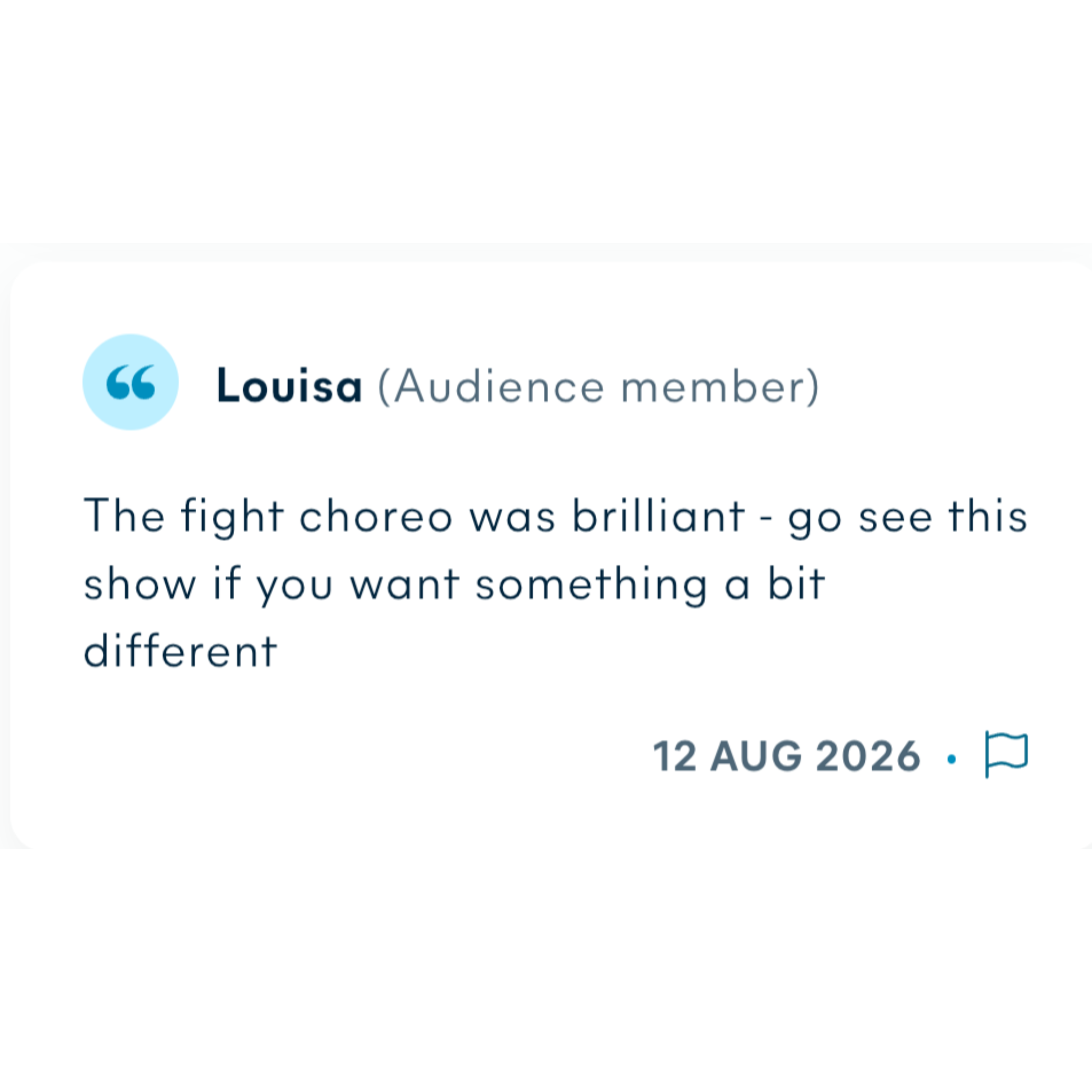Click the blue dot separator beside the date

point(952,759)
